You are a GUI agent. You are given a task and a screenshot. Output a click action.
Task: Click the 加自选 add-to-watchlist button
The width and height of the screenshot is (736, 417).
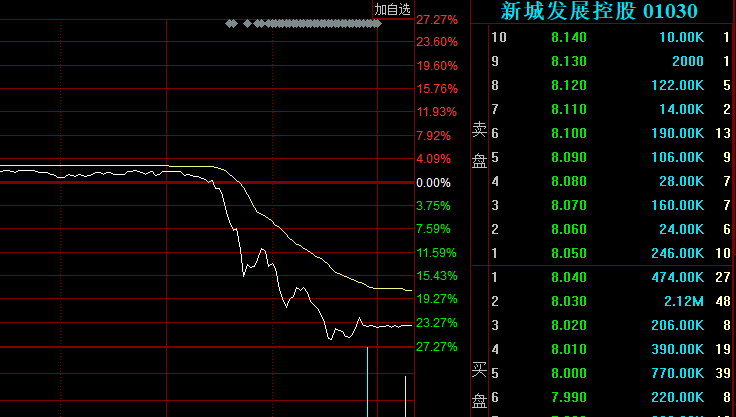pyautogui.click(x=393, y=9)
